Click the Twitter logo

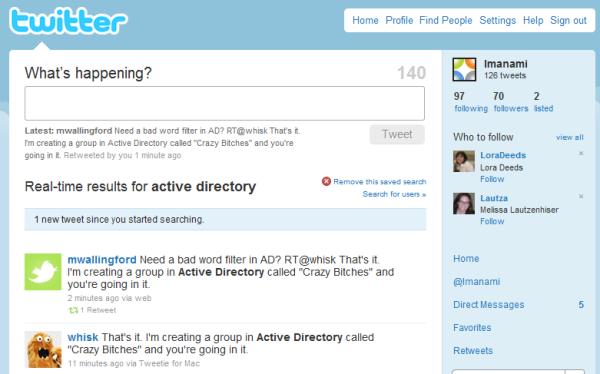pos(68,21)
